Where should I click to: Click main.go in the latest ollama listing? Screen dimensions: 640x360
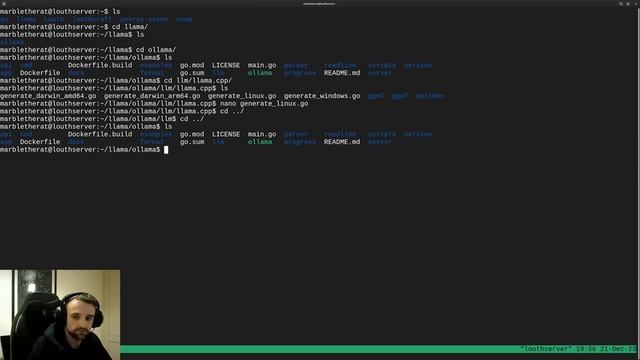click(262, 134)
